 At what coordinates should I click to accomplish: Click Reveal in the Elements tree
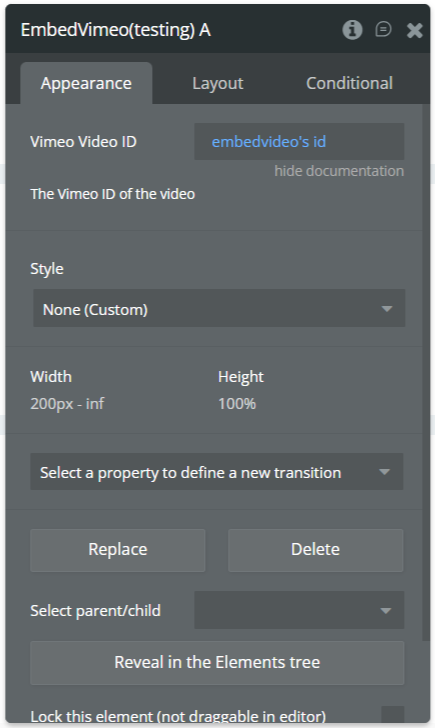pos(217,663)
